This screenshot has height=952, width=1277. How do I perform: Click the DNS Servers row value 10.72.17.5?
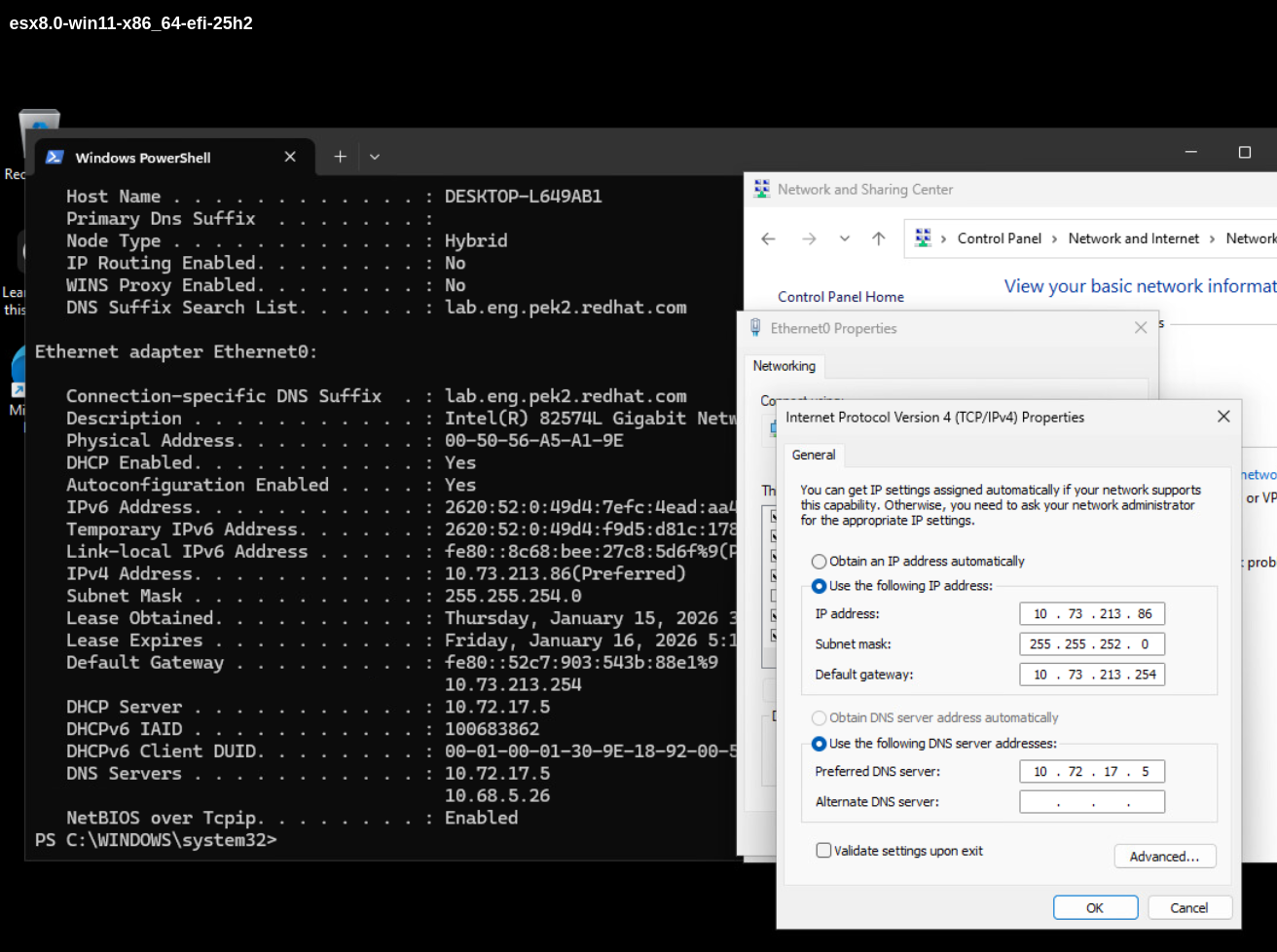click(x=497, y=774)
